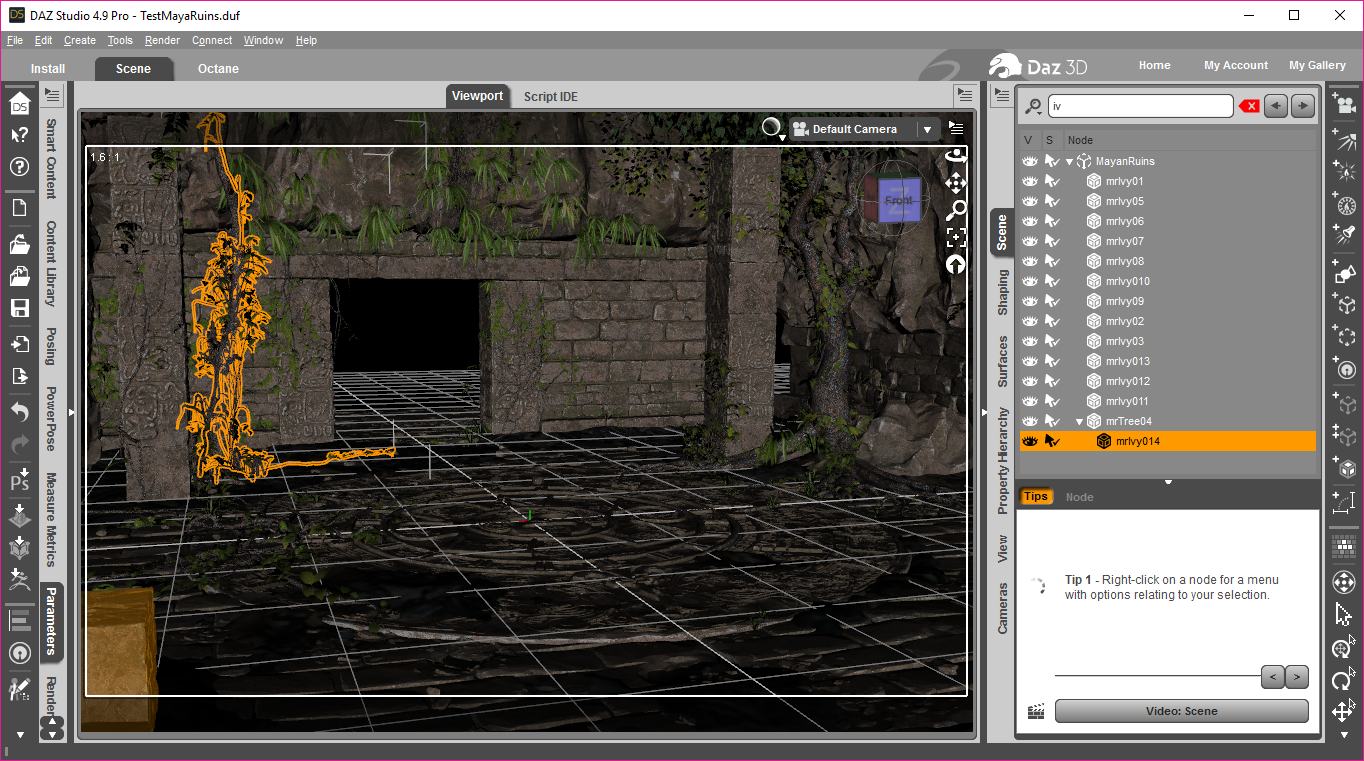
Task: Toggle visibility of mrIvy01
Action: coord(1030,181)
